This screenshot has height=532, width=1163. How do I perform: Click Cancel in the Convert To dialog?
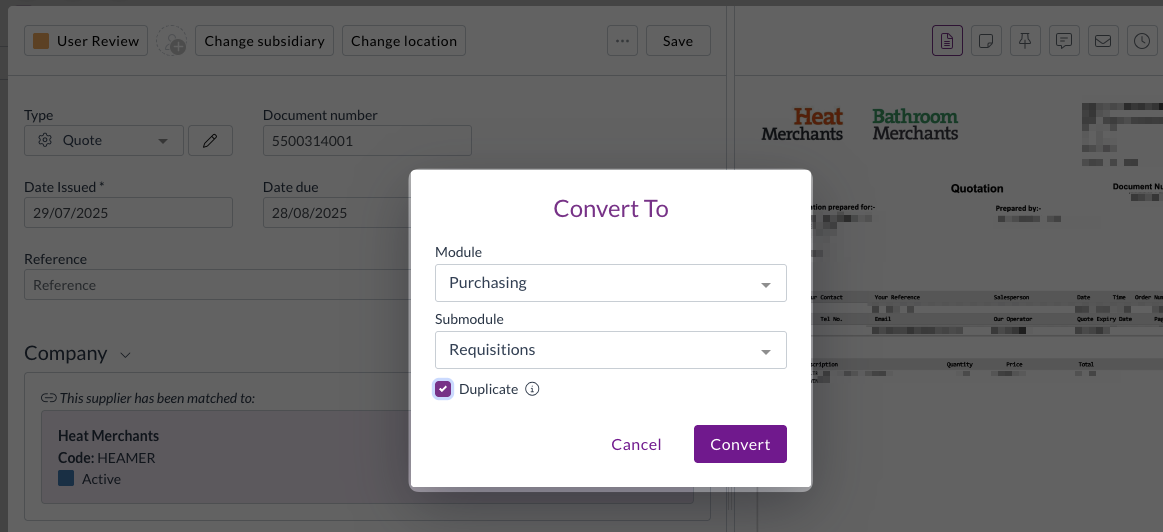coord(636,444)
